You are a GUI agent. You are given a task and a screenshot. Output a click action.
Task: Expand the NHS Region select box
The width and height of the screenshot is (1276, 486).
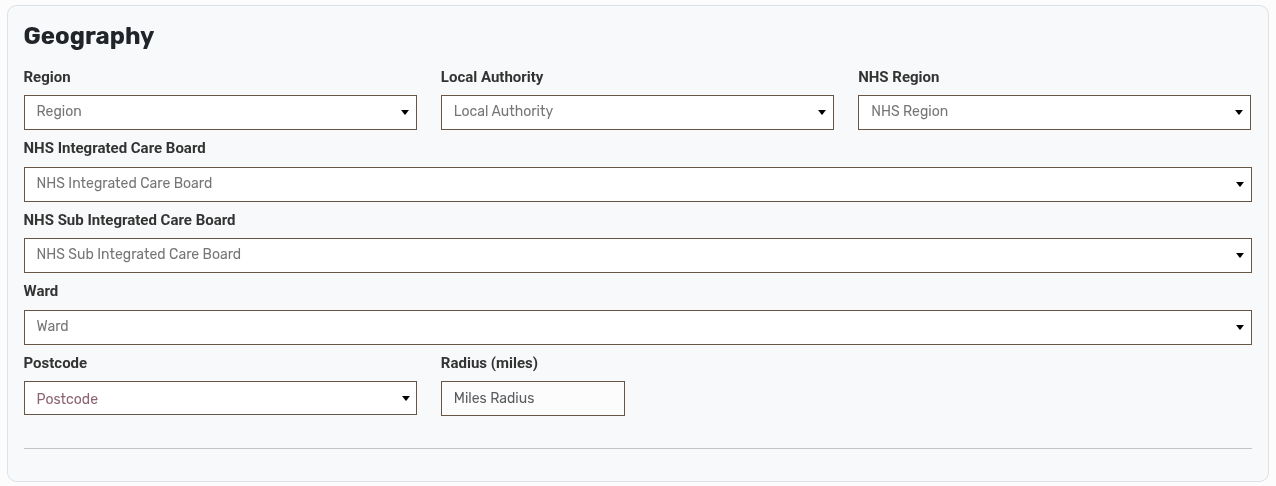pyautogui.click(x=1040, y=112)
